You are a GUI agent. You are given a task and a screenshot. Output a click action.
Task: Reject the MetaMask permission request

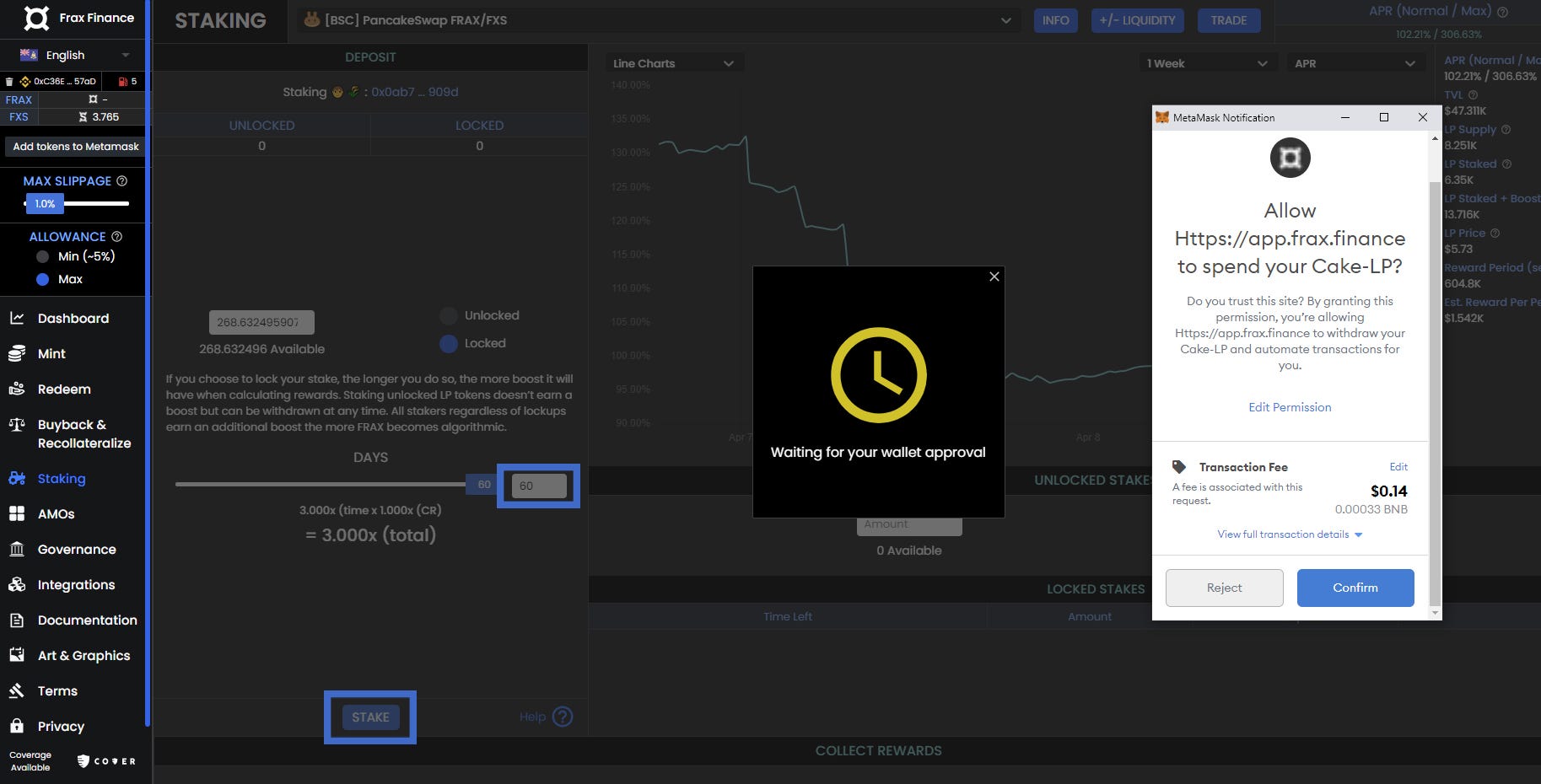pyautogui.click(x=1225, y=588)
